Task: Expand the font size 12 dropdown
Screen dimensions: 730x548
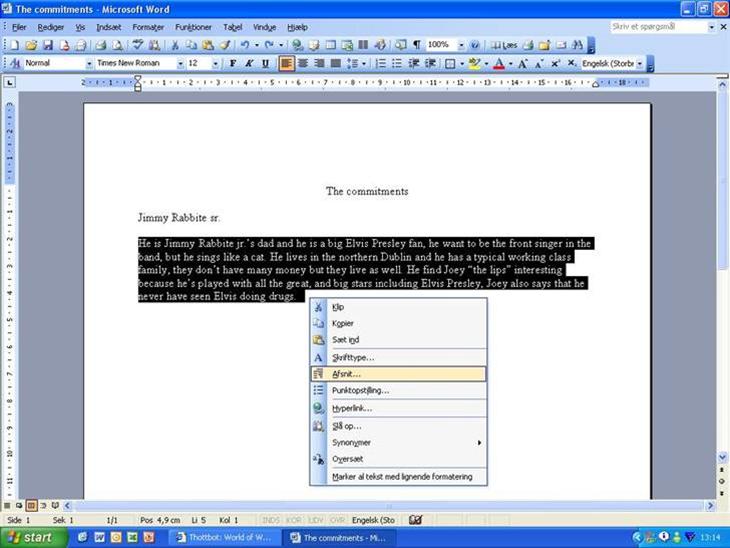Action: coord(217,63)
